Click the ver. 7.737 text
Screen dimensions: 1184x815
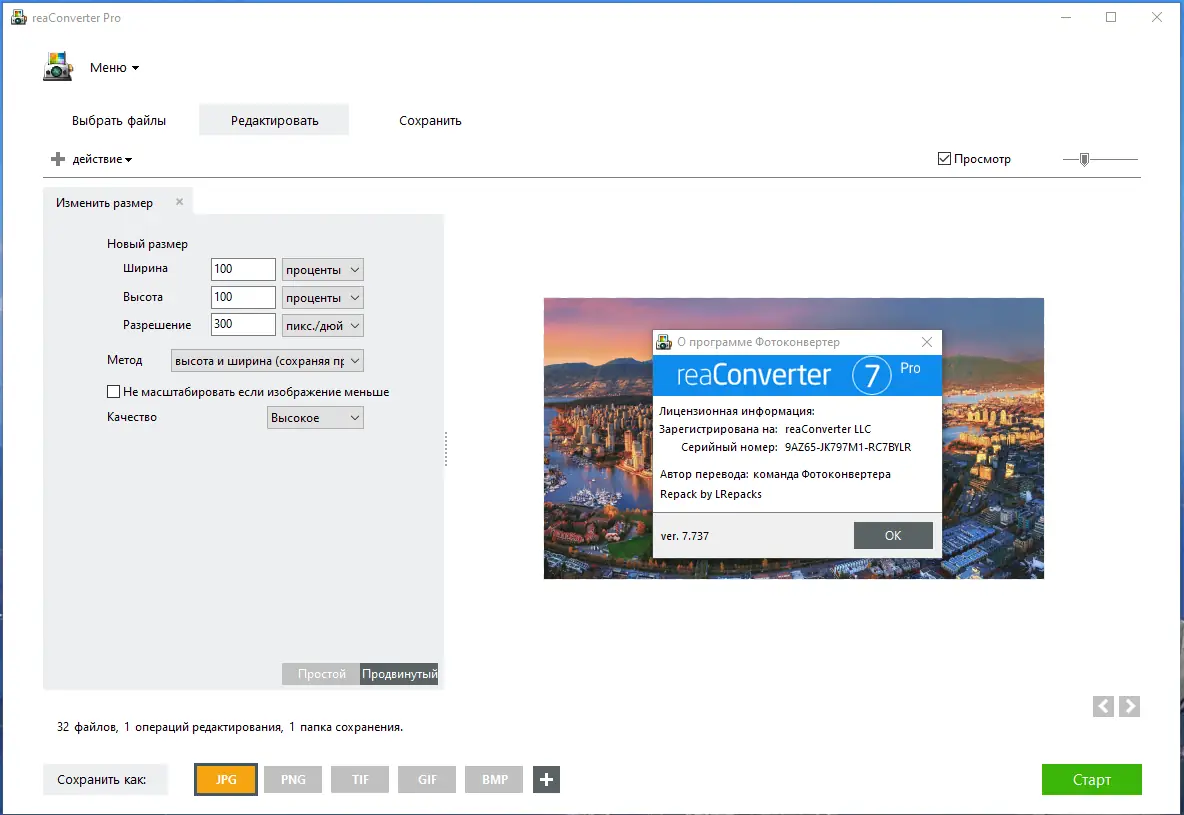point(685,536)
